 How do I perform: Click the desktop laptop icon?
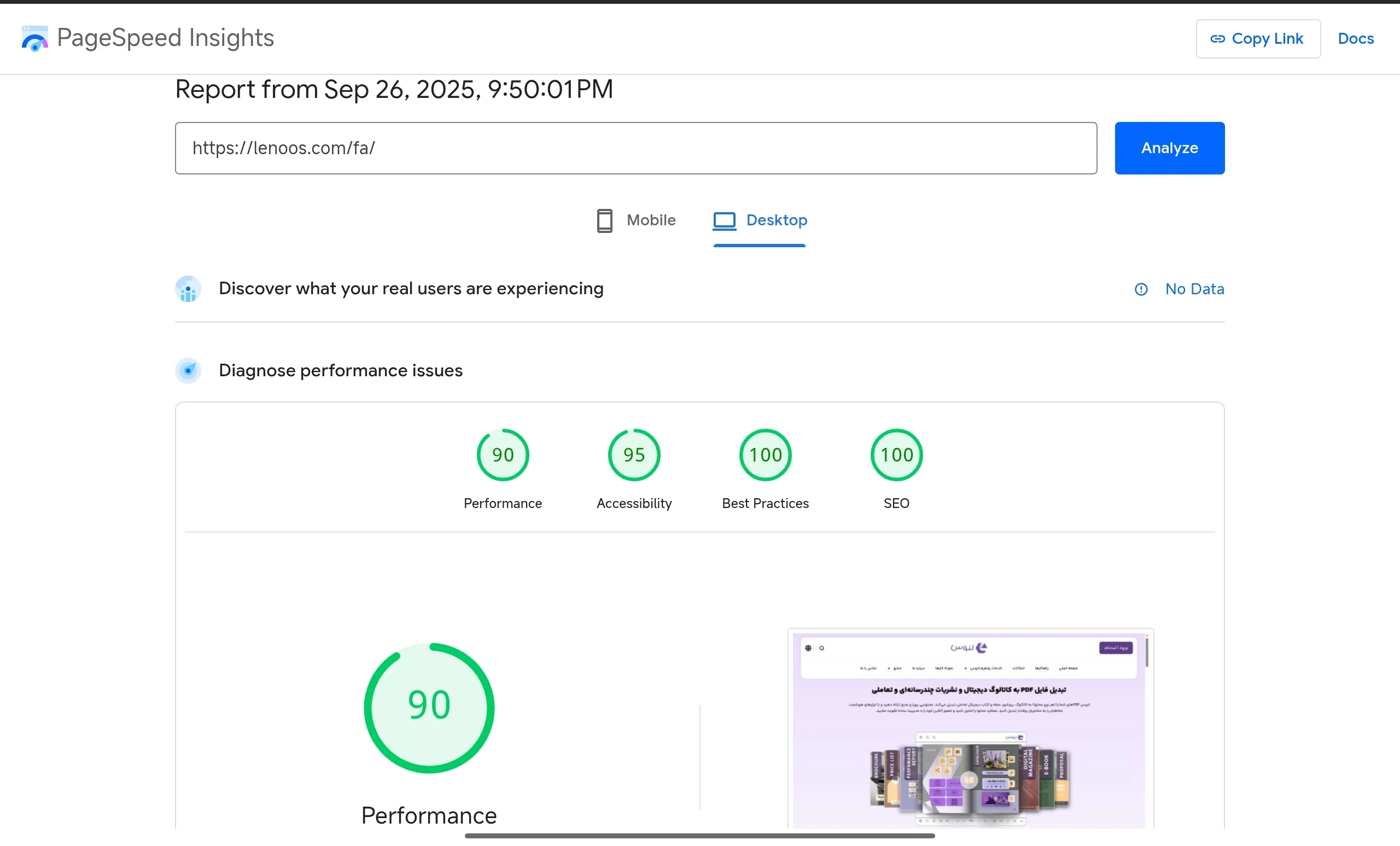click(725, 220)
